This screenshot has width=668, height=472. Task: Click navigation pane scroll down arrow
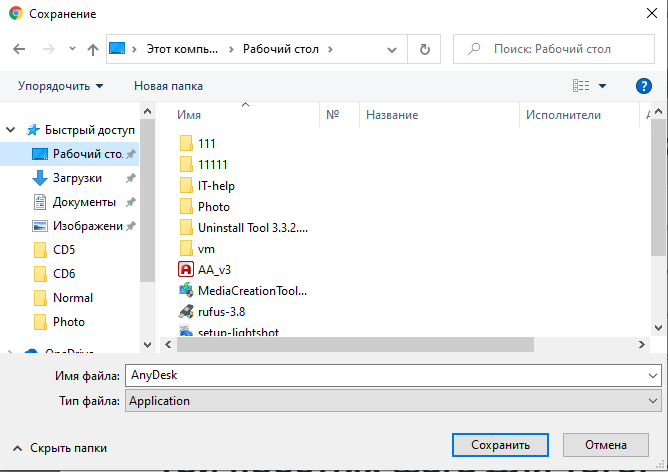point(147,345)
